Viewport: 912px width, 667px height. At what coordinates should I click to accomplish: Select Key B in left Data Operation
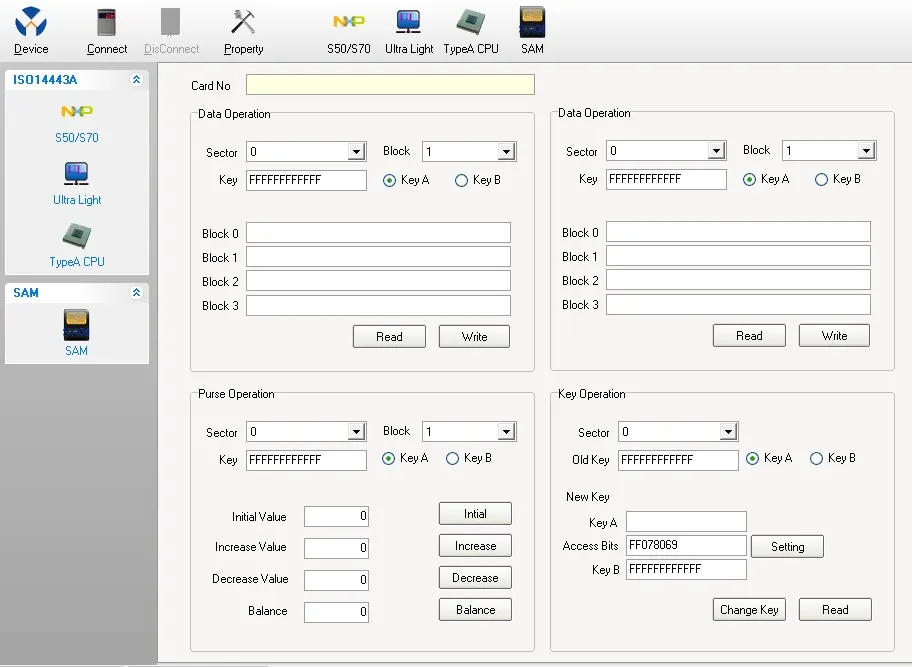462,181
